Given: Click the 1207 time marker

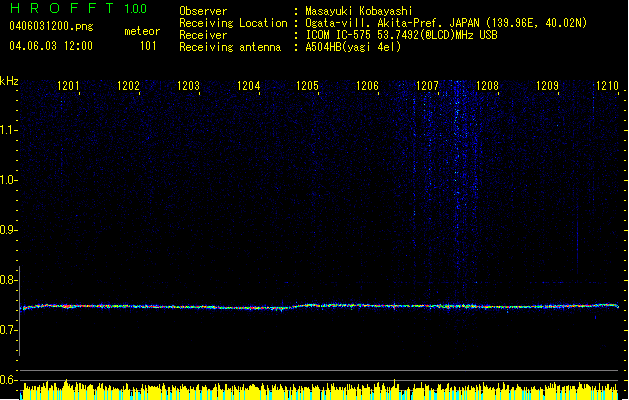Looking at the screenshot, I should pyautogui.click(x=427, y=86).
